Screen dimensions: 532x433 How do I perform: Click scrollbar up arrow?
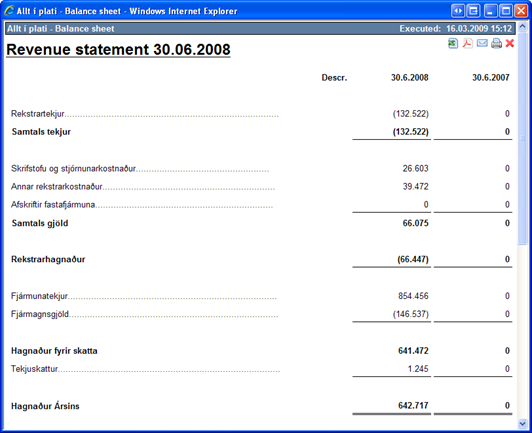[x=522, y=26]
